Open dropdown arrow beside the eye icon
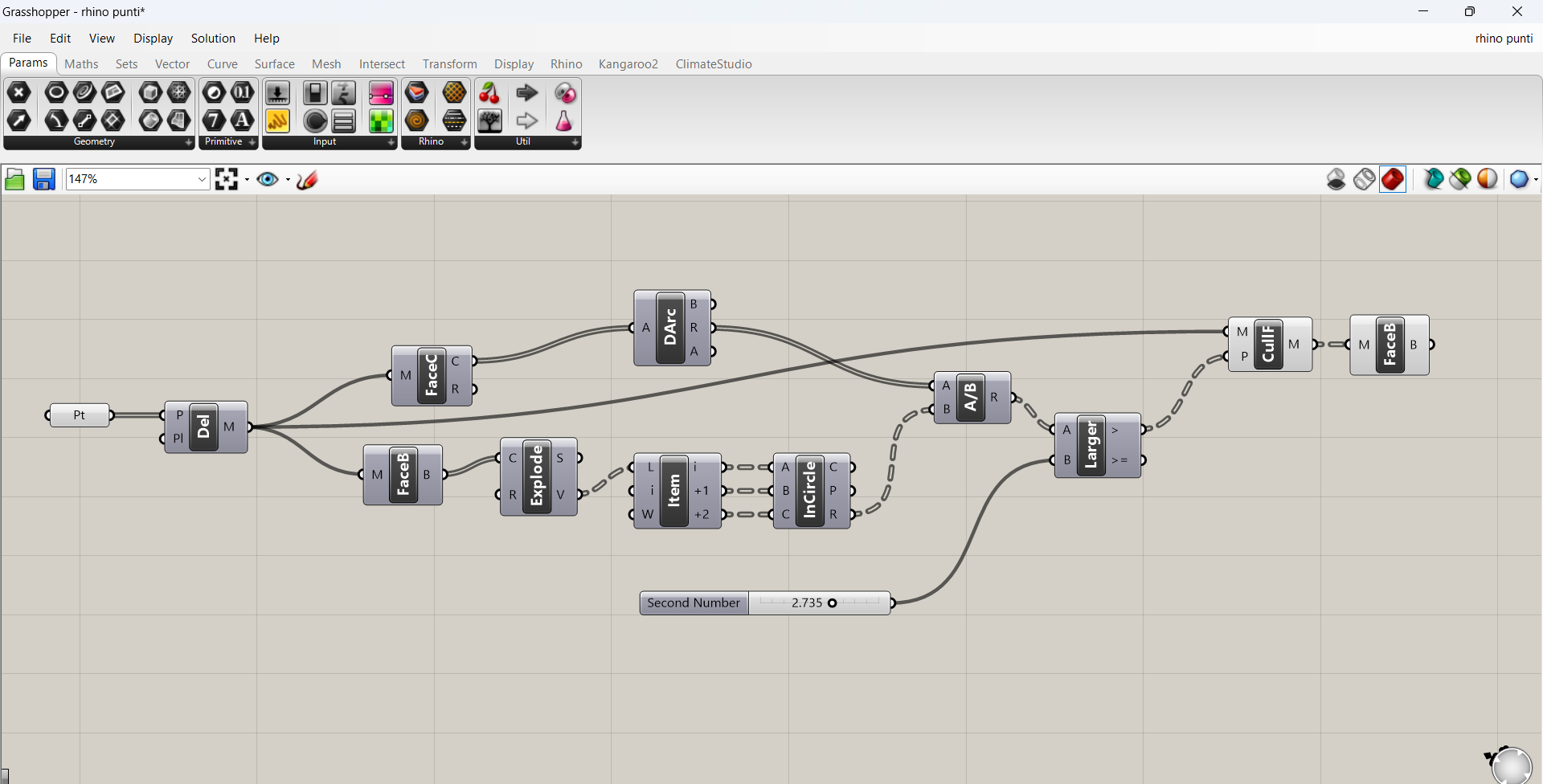 pos(288,179)
